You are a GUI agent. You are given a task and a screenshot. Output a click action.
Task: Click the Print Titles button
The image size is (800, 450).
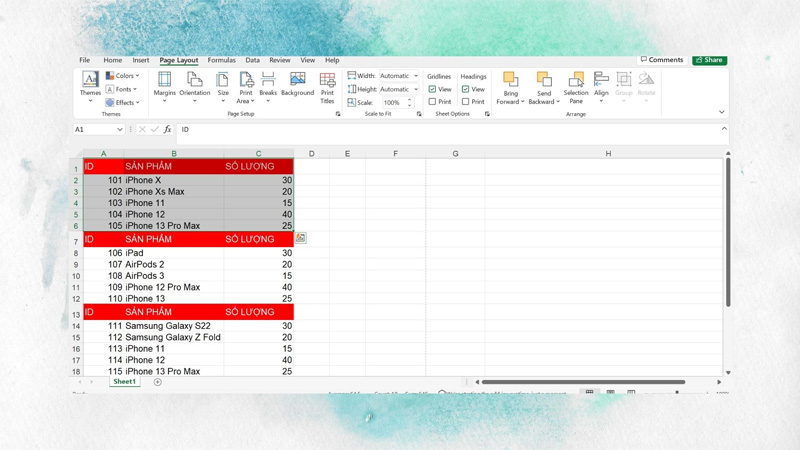pos(327,87)
